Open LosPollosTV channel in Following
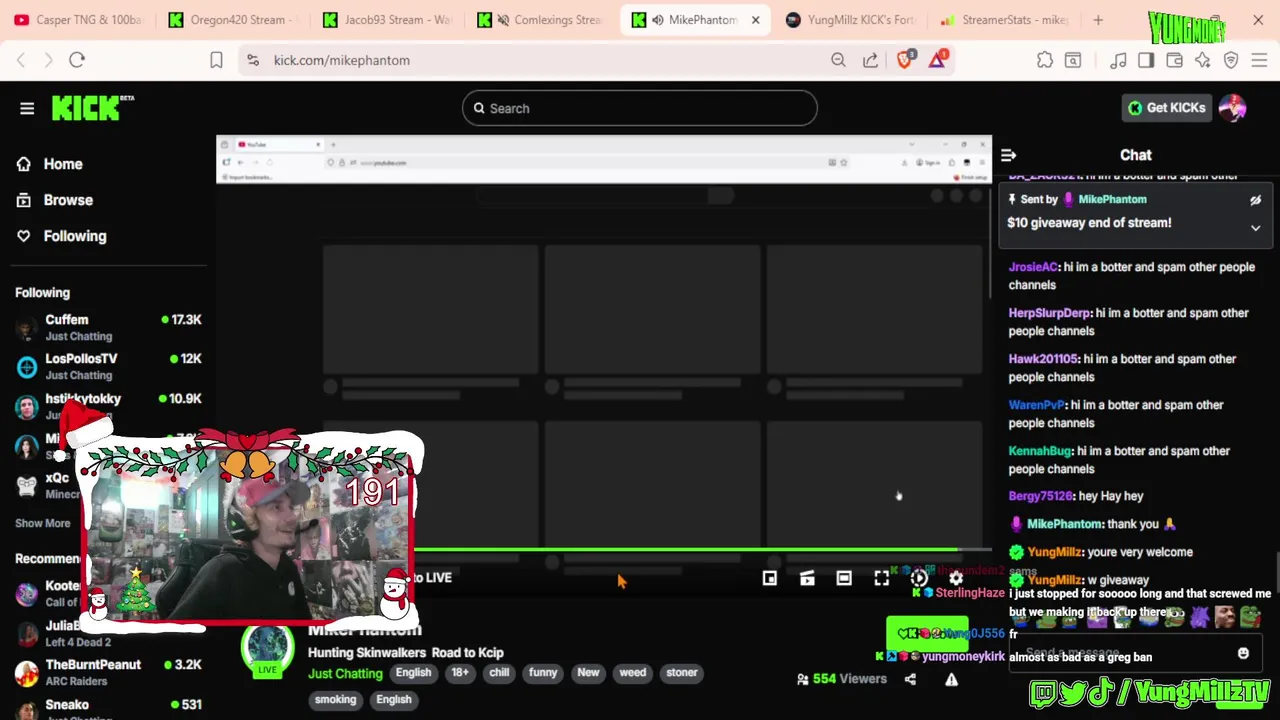Image resolution: width=1280 pixels, height=720 pixels. [108, 366]
